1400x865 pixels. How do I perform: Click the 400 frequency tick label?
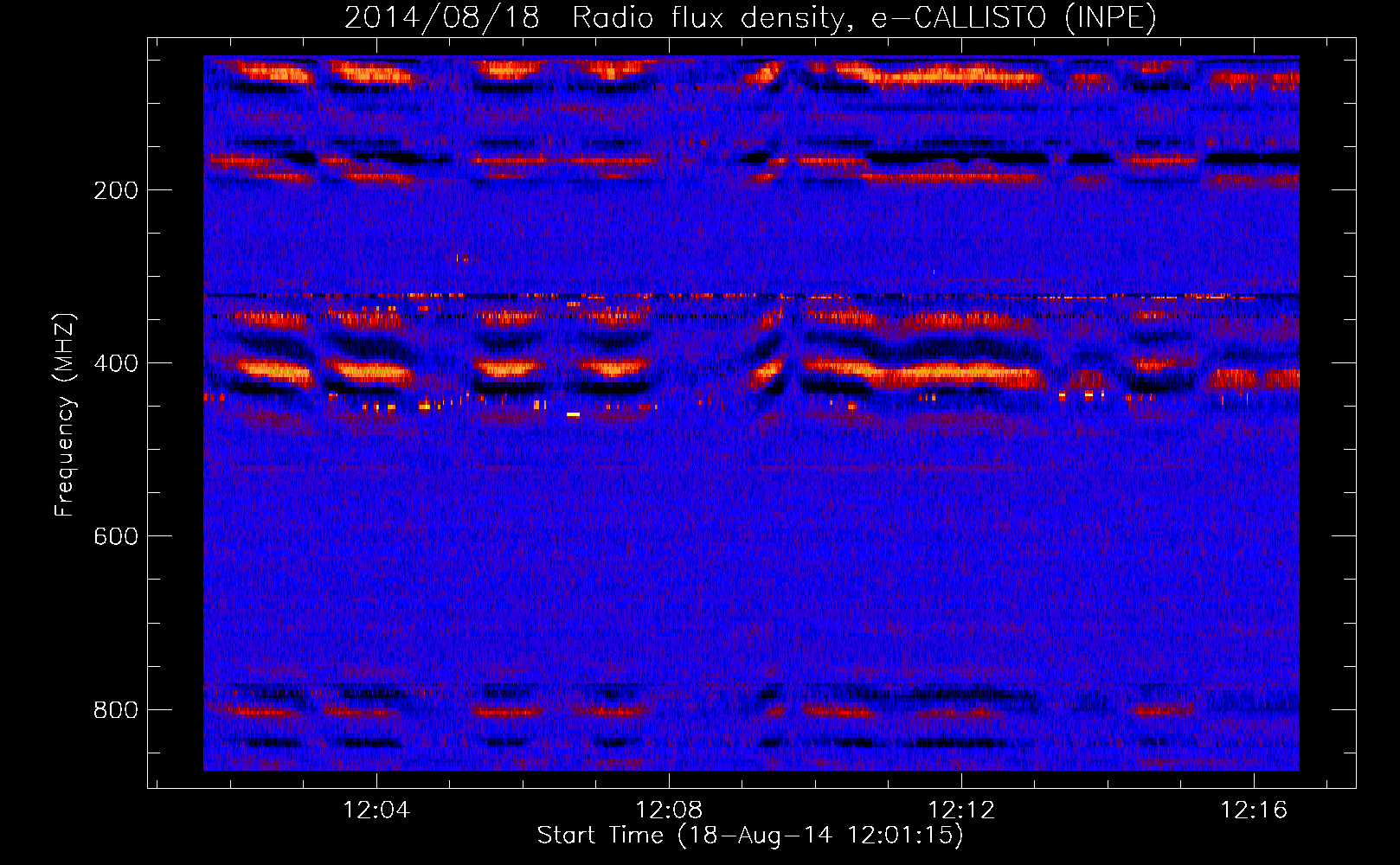[x=116, y=363]
